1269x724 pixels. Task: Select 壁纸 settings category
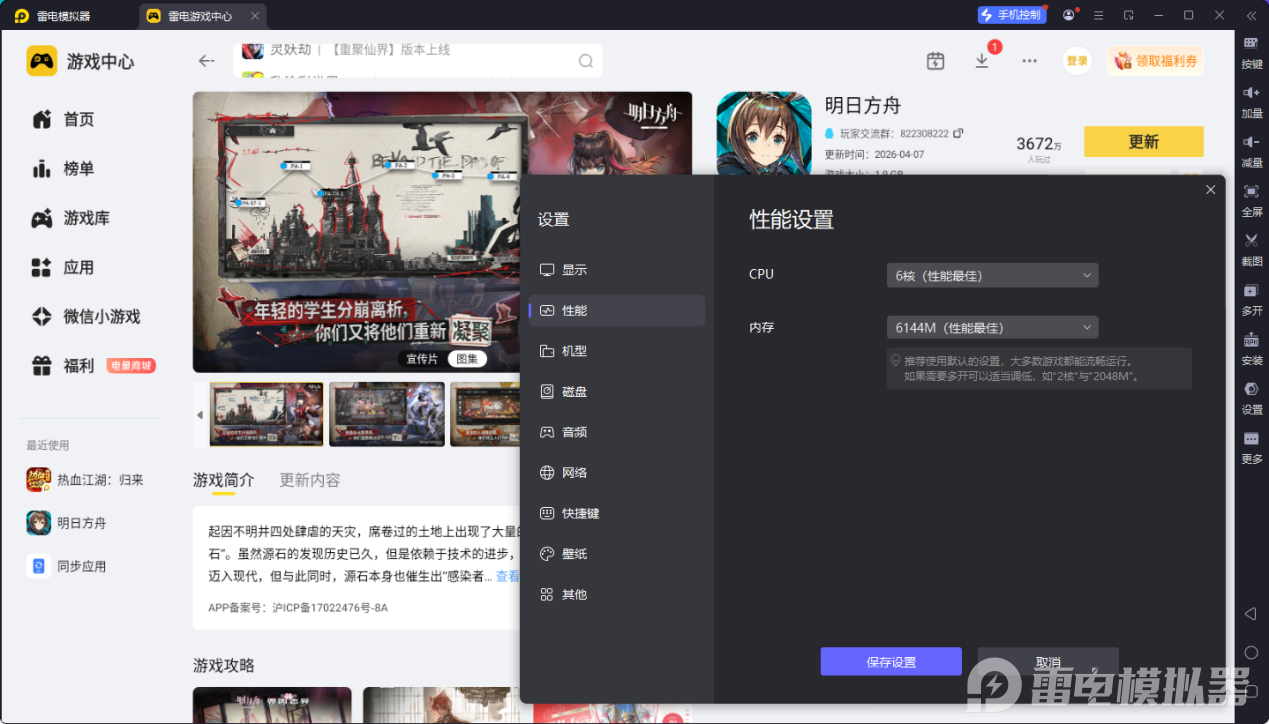(617, 554)
